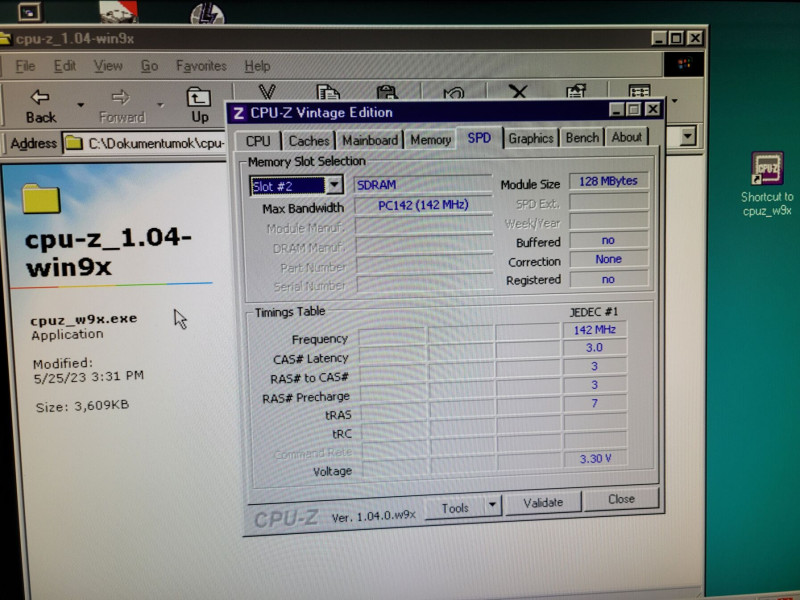Viewport: 800px width, 600px height.
Task: Select the cpuz_w9x.exe file name text
Action: click(x=84, y=319)
